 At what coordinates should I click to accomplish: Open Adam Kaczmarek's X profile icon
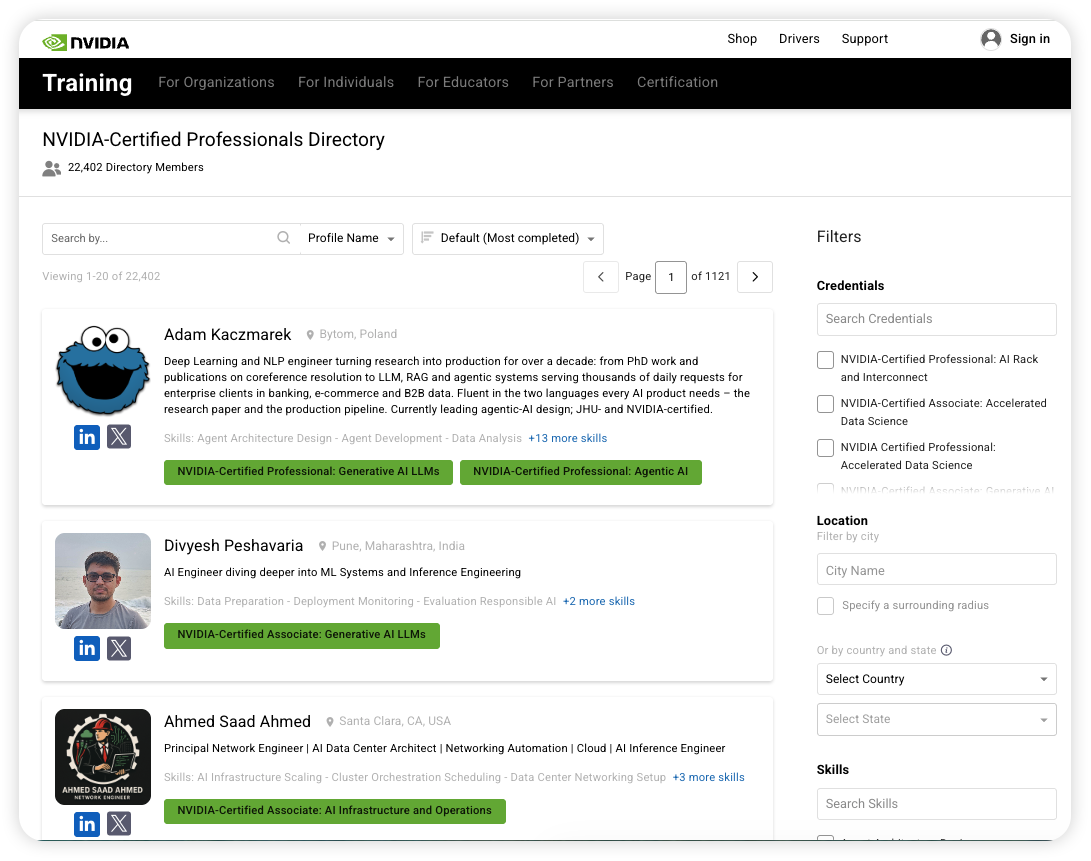tap(119, 437)
